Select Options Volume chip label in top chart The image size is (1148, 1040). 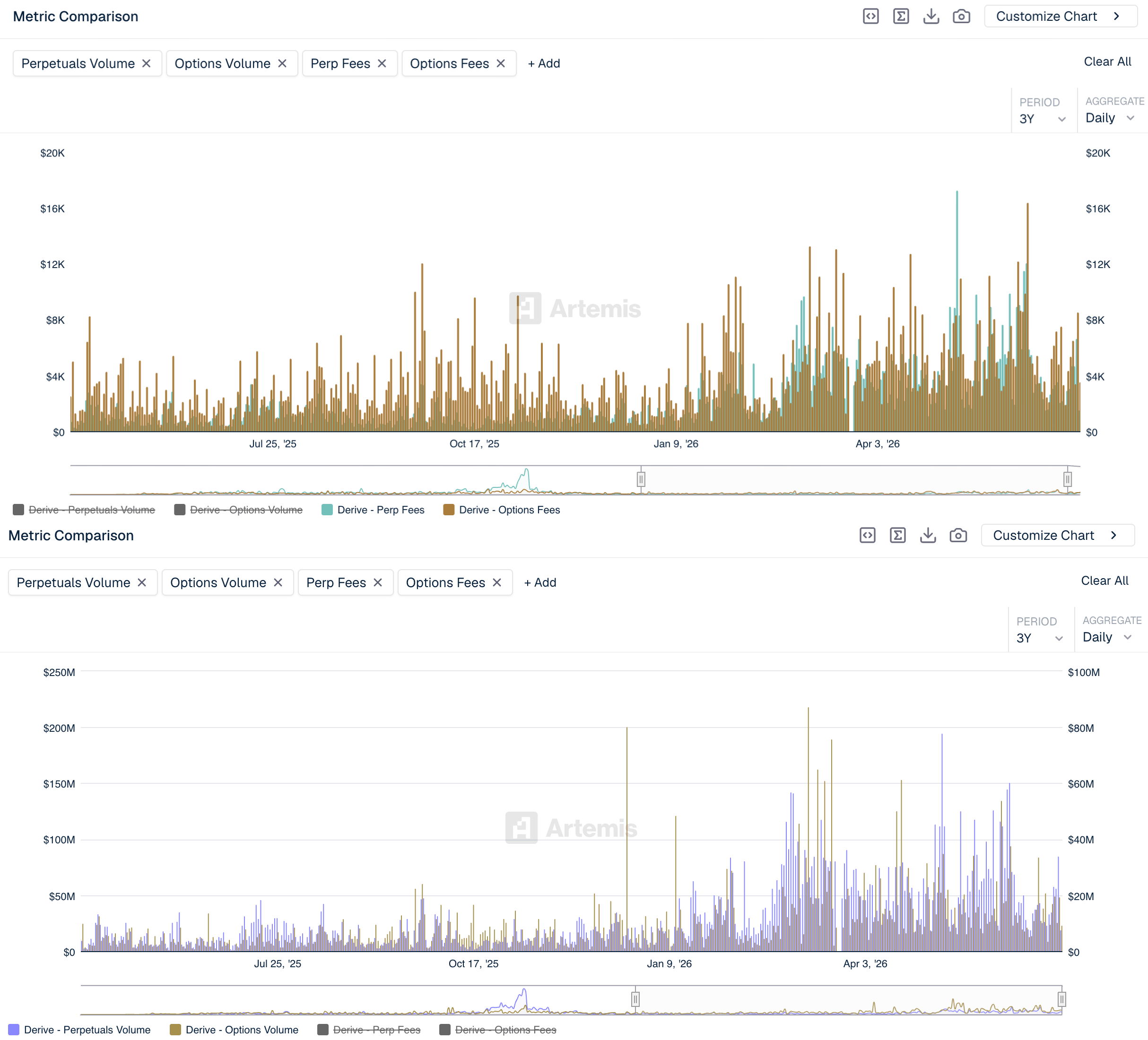click(222, 63)
